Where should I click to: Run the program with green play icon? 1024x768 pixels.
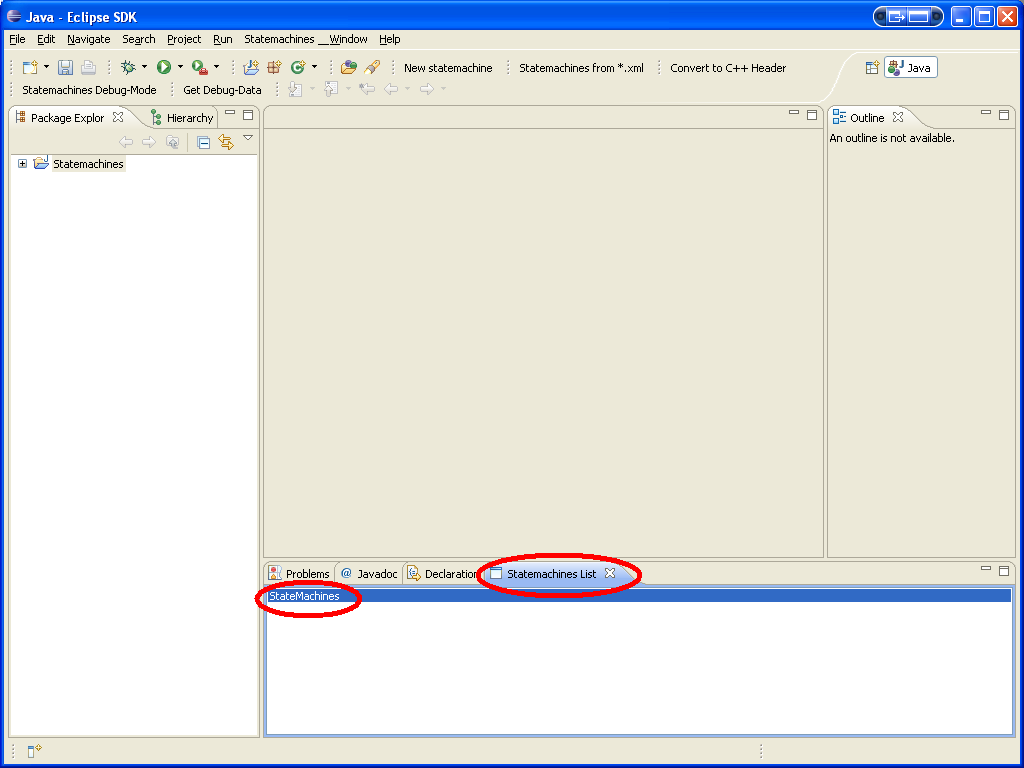tap(164, 67)
